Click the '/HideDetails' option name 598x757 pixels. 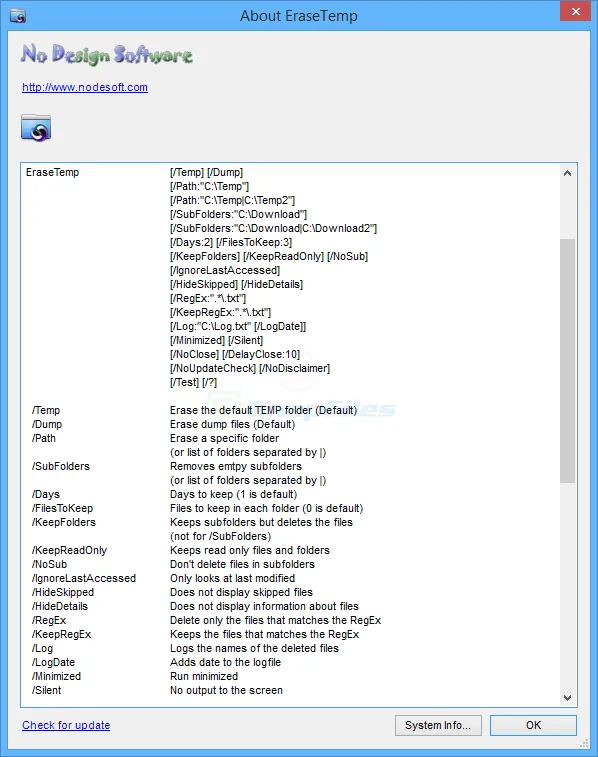(x=60, y=606)
